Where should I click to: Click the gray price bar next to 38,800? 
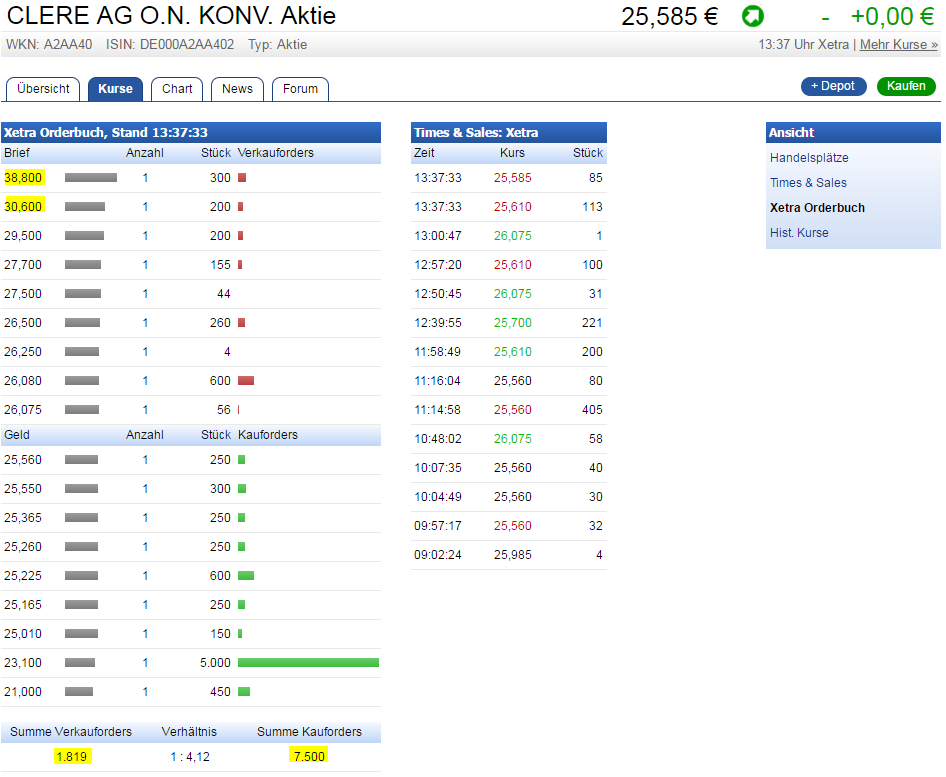point(90,177)
